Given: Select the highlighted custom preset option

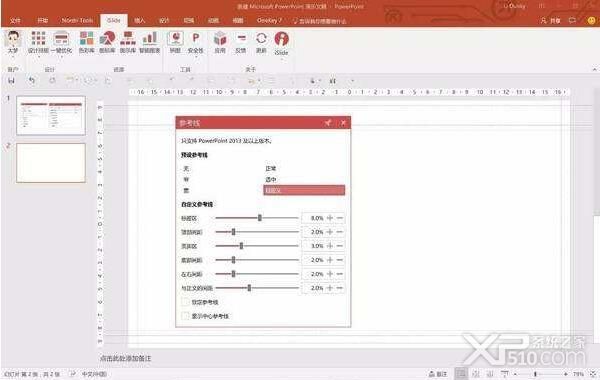Looking at the screenshot, I should (x=304, y=190).
